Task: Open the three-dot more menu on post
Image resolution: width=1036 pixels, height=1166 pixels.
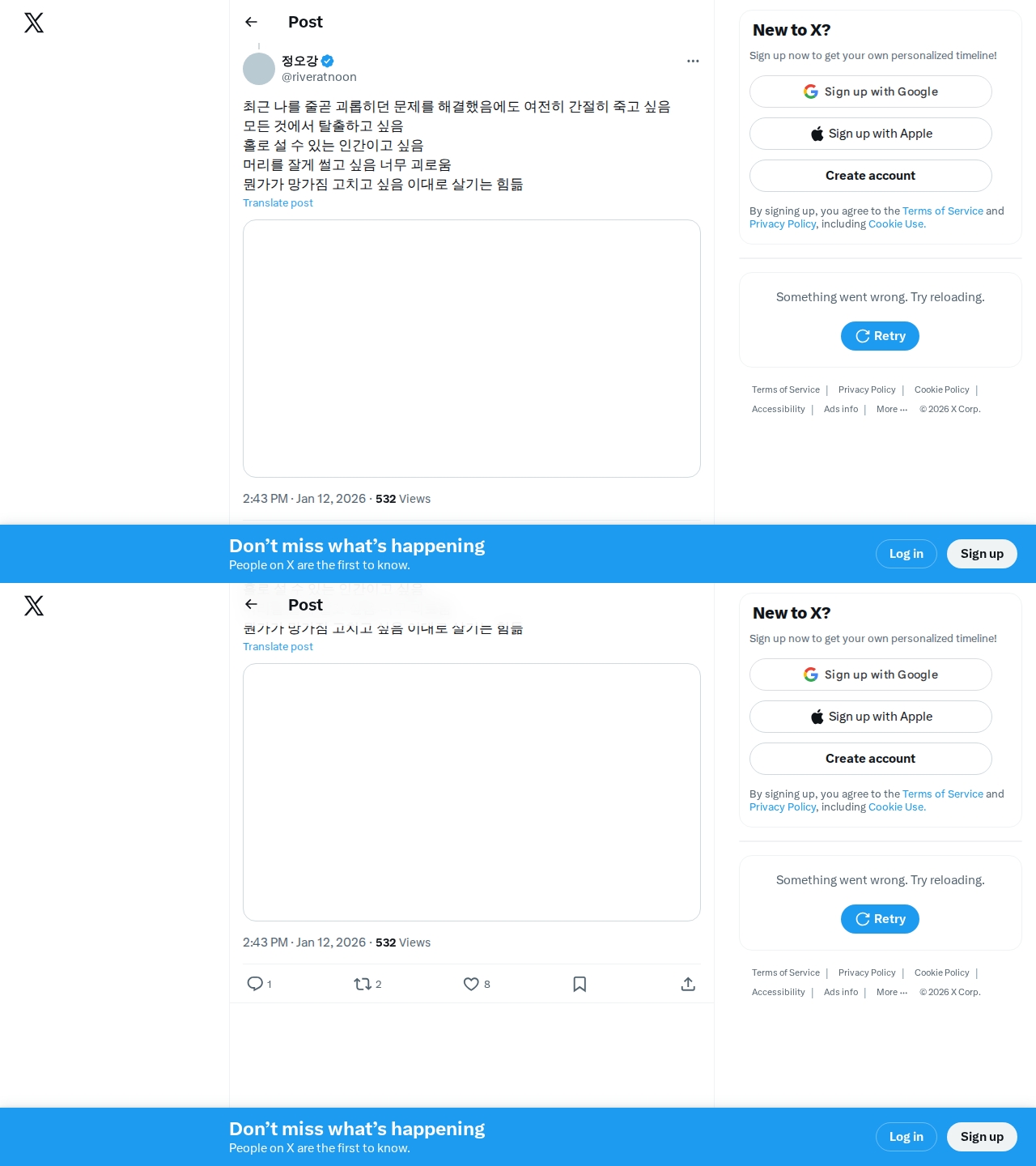Action: [x=693, y=61]
